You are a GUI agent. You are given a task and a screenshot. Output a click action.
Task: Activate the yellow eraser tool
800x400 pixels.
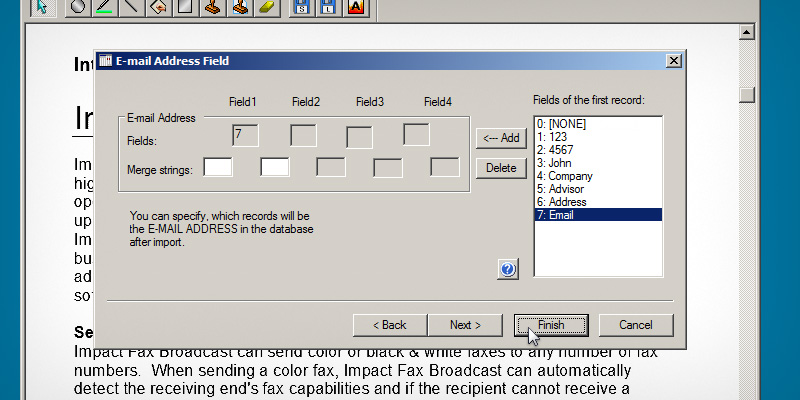[x=265, y=8]
